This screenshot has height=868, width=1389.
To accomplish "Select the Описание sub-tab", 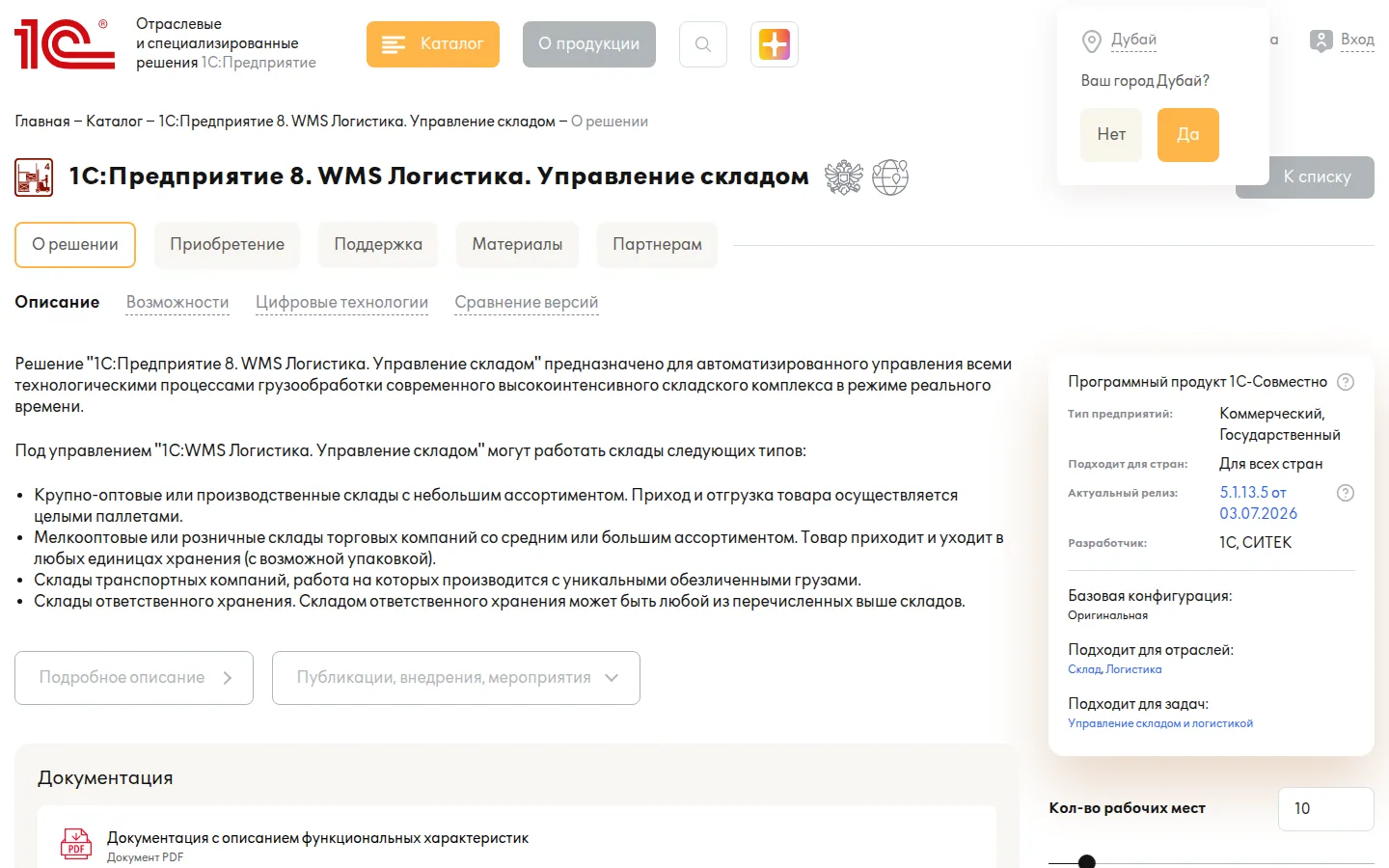I will tap(57, 302).
